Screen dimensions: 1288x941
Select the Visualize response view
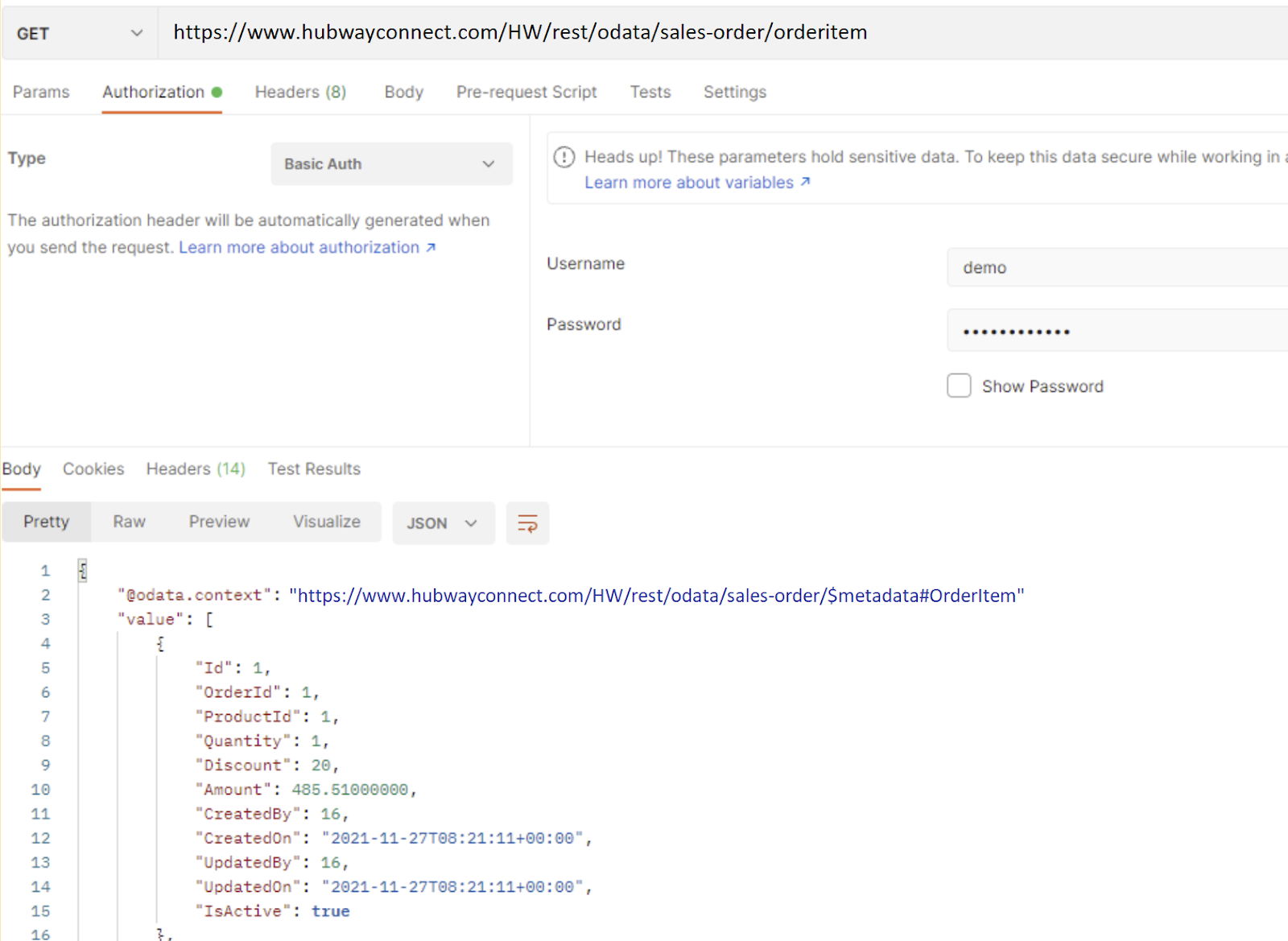326,522
